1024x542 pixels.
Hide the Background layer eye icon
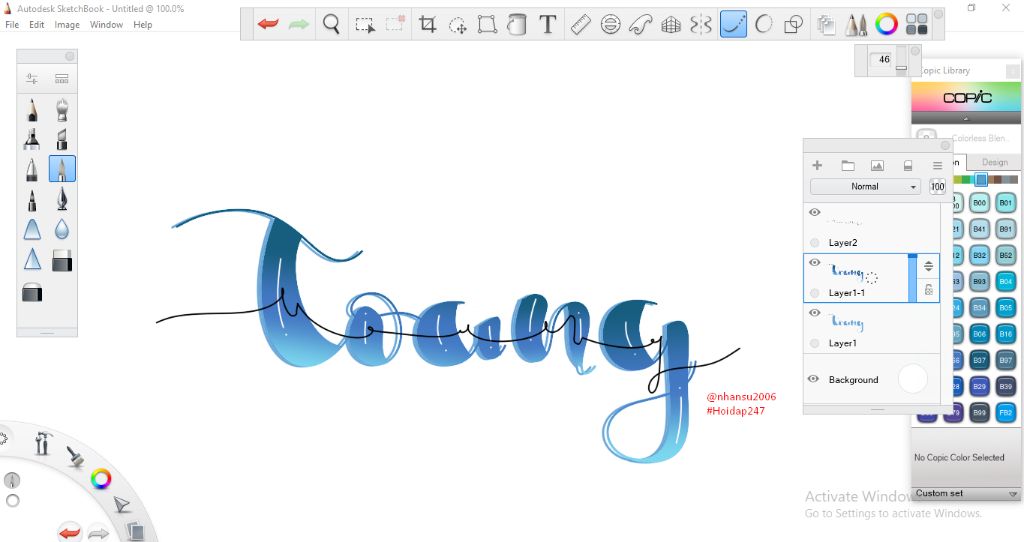click(814, 379)
